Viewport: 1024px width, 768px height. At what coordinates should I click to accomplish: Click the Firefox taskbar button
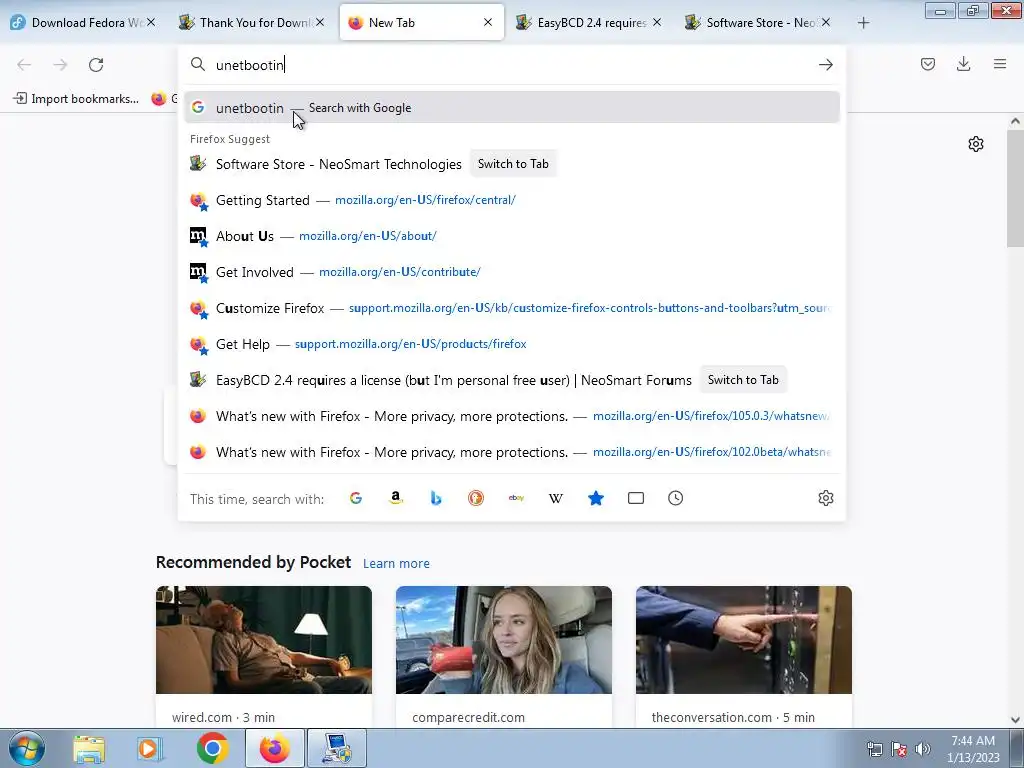[x=275, y=748]
